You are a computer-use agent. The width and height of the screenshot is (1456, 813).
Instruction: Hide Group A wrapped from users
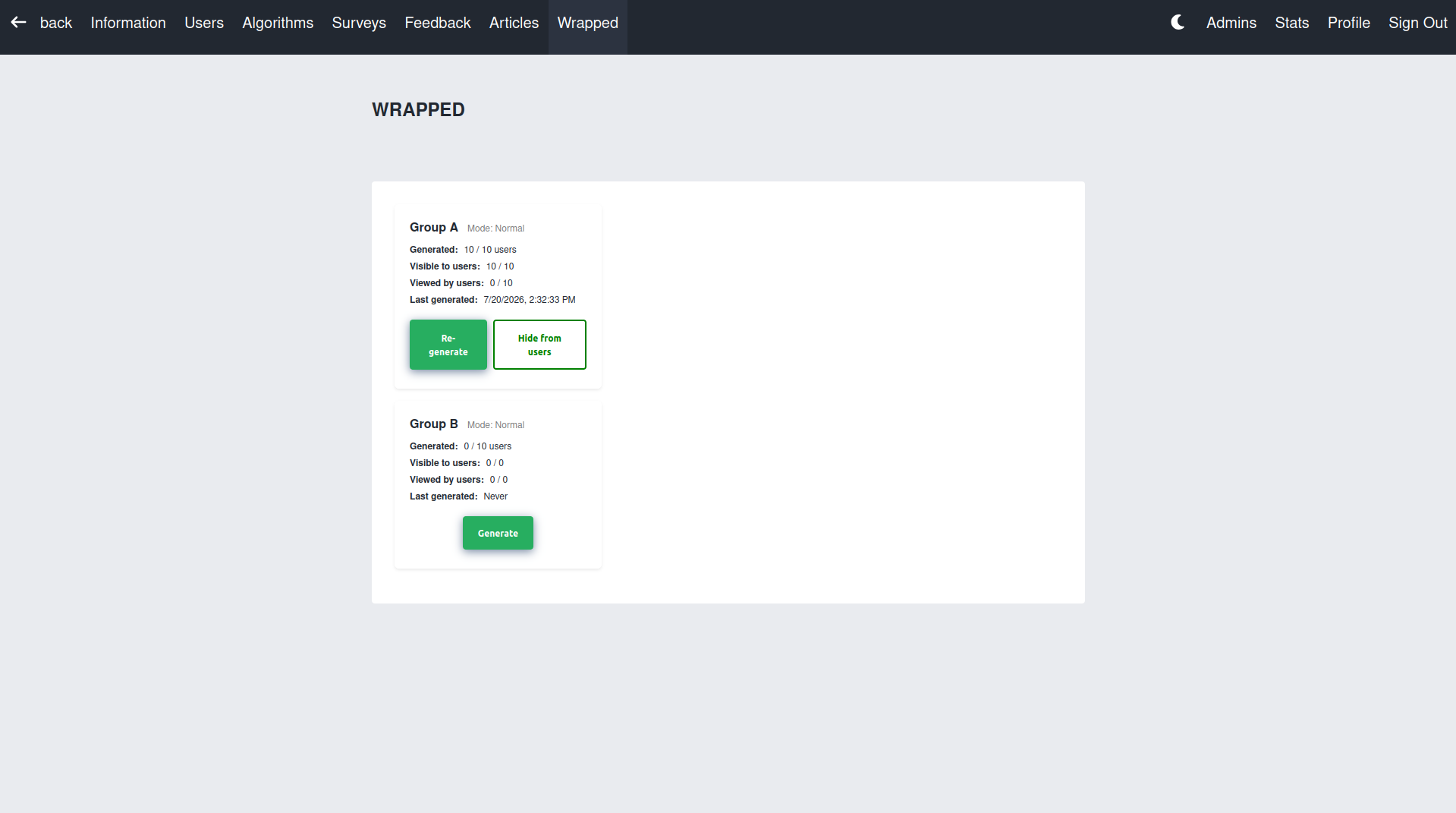point(539,345)
